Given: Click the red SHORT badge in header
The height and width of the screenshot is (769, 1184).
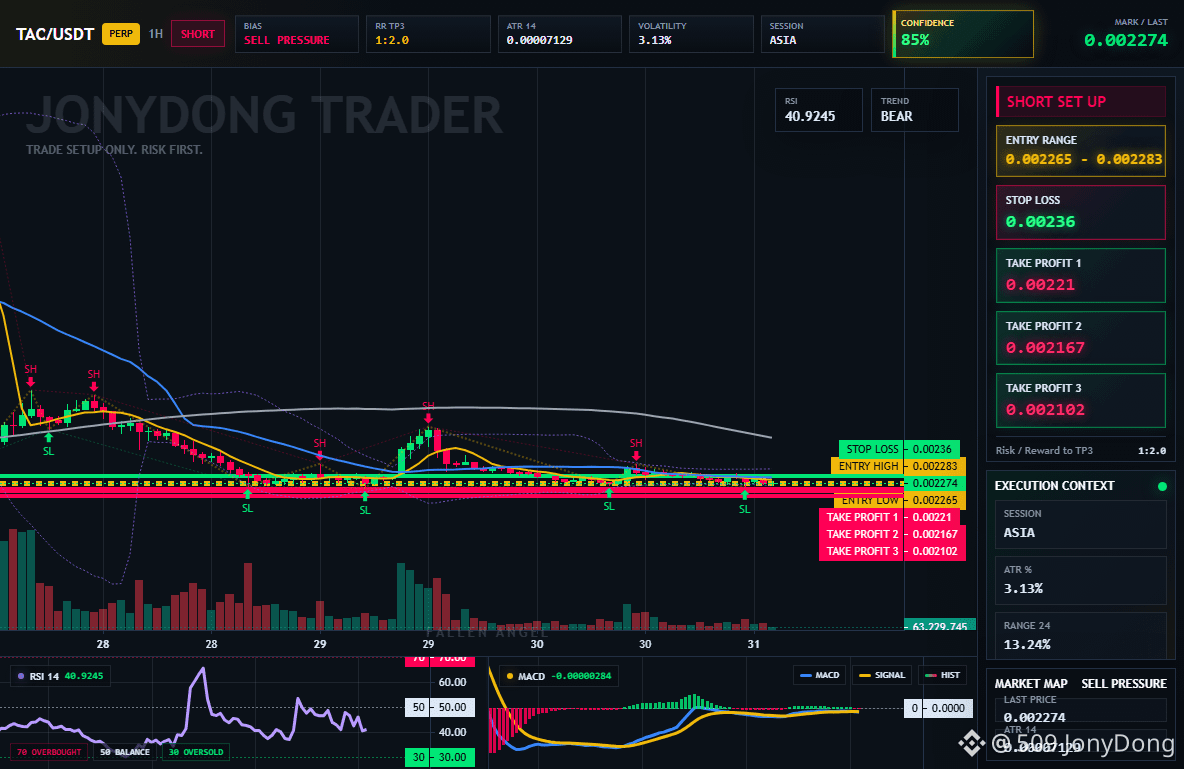Looking at the screenshot, I should 198,34.
